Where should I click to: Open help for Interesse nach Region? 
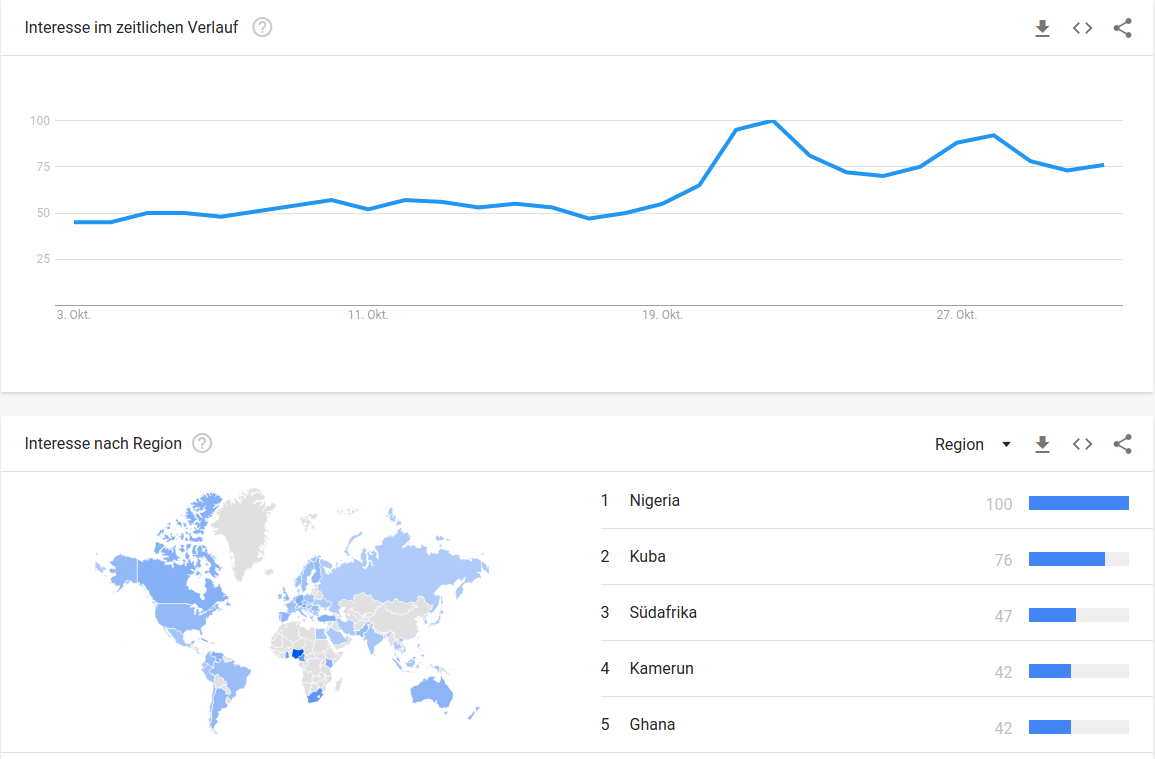pyautogui.click(x=202, y=443)
